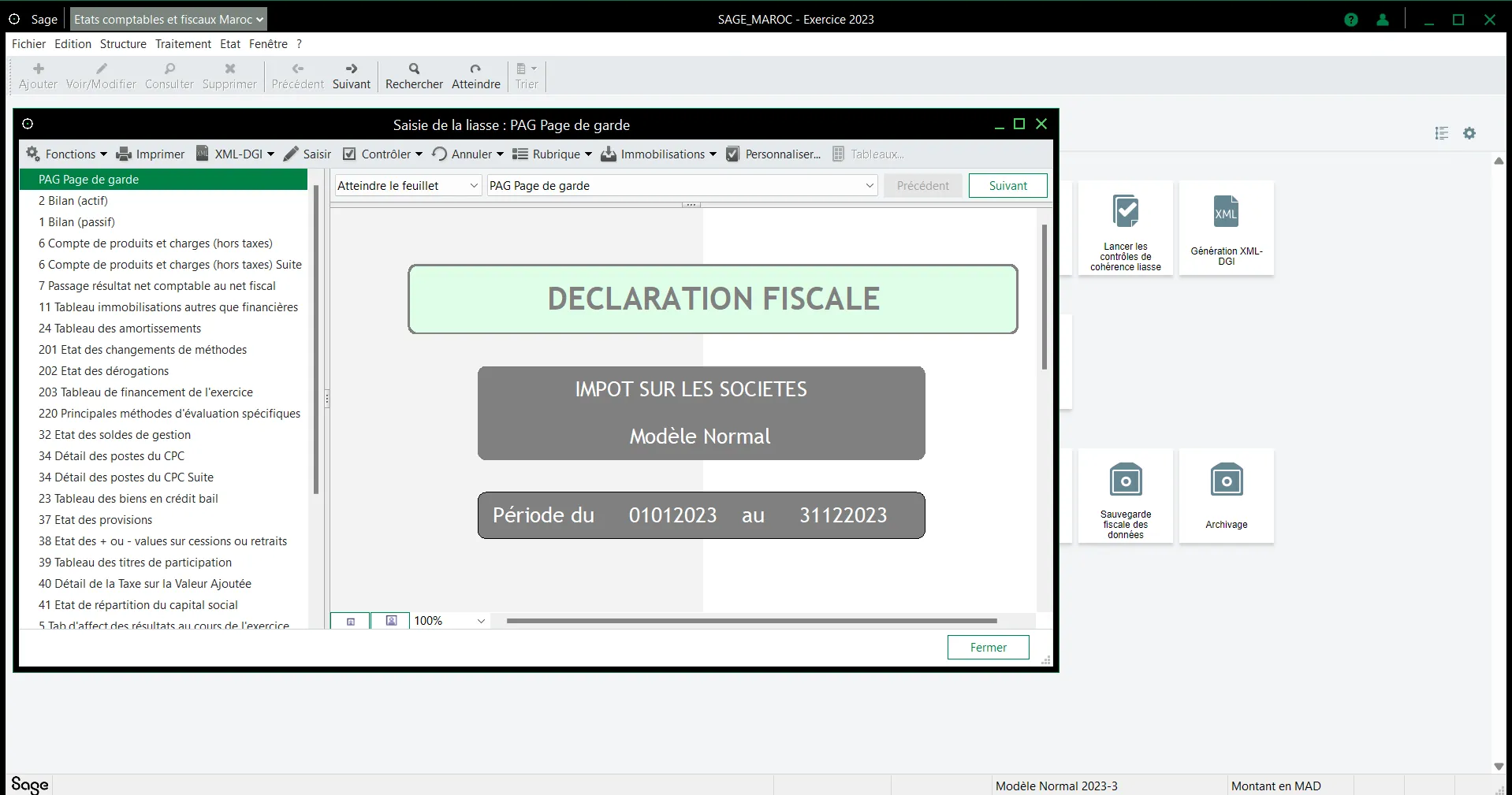1512x795 pixels.
Task: Select 41 Etat de répartition du capital social
Action: pyautogui.click(x=163, y=605)
